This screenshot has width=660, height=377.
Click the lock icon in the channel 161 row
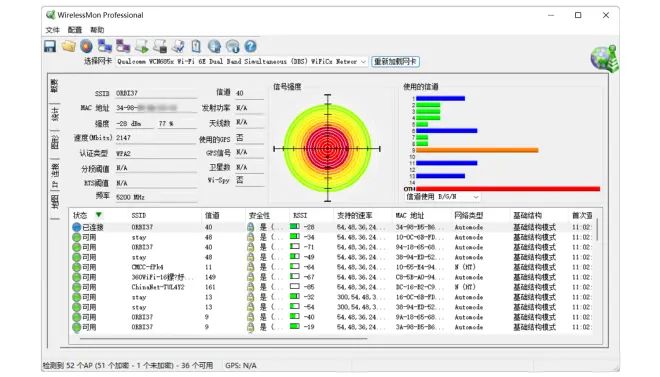(x=250, y=287)
